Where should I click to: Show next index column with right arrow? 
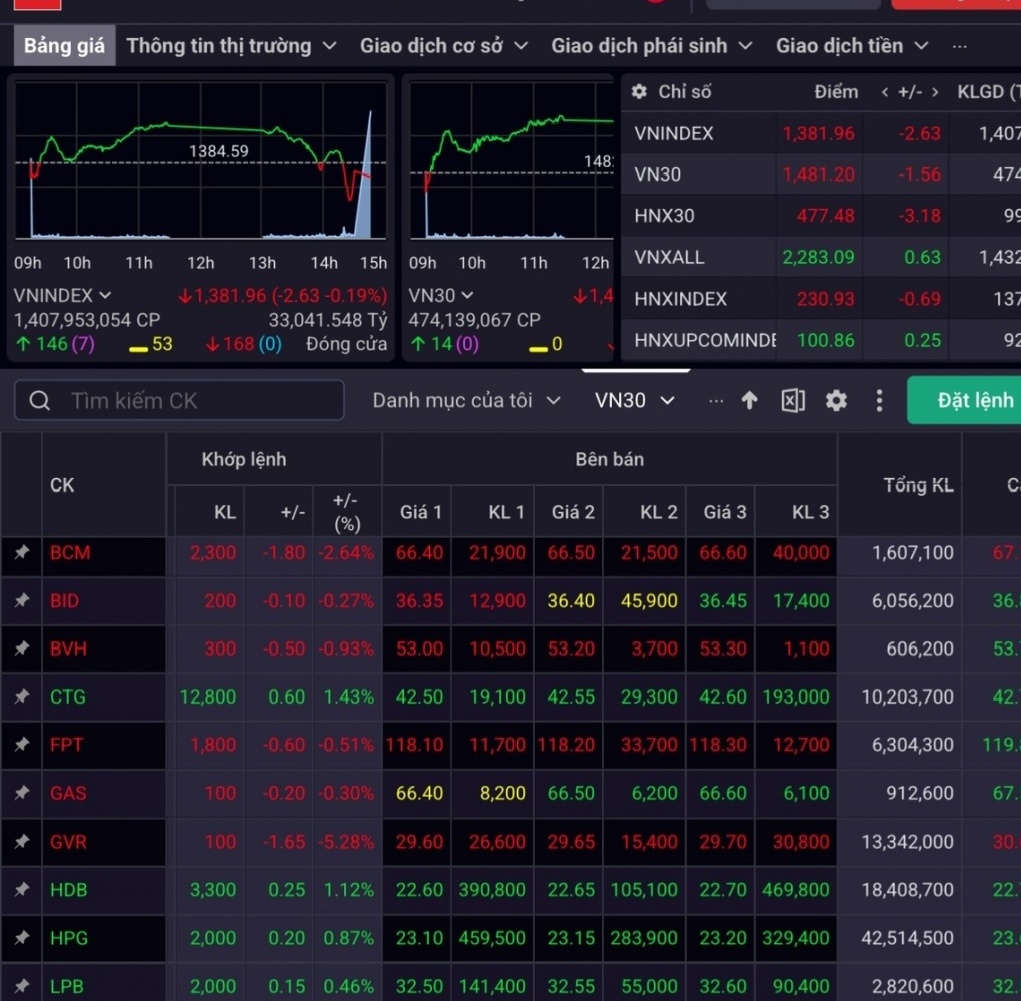[935, 92]
